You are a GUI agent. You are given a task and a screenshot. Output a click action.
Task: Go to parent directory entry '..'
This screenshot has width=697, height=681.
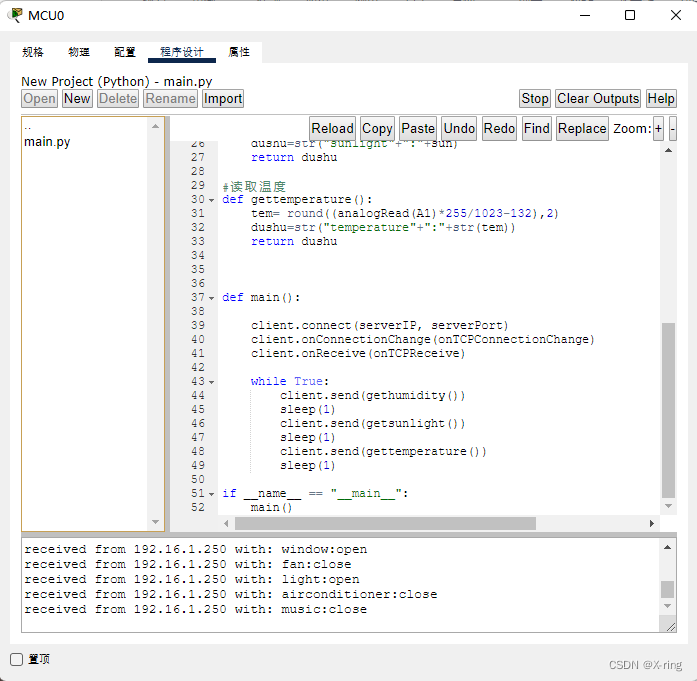tap(28, 128)
